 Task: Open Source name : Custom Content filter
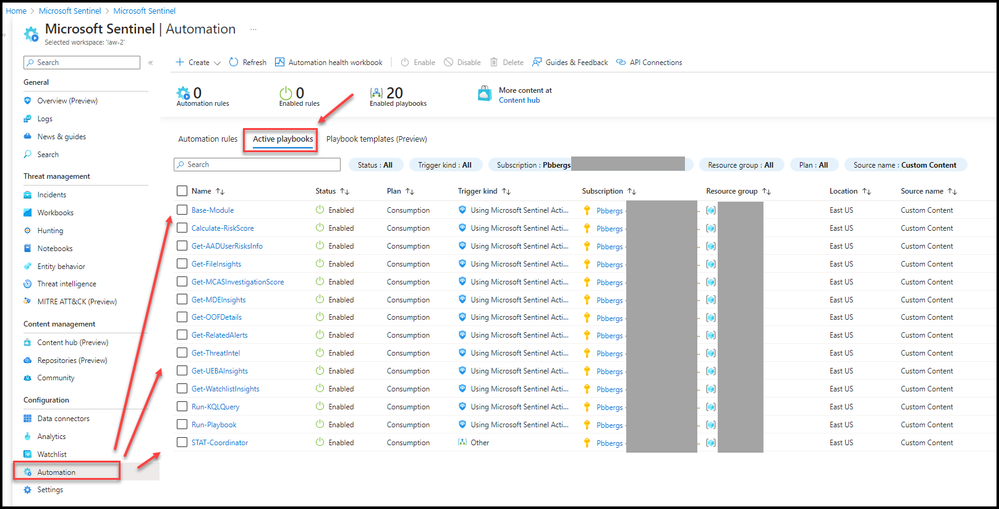coord(905,164)
